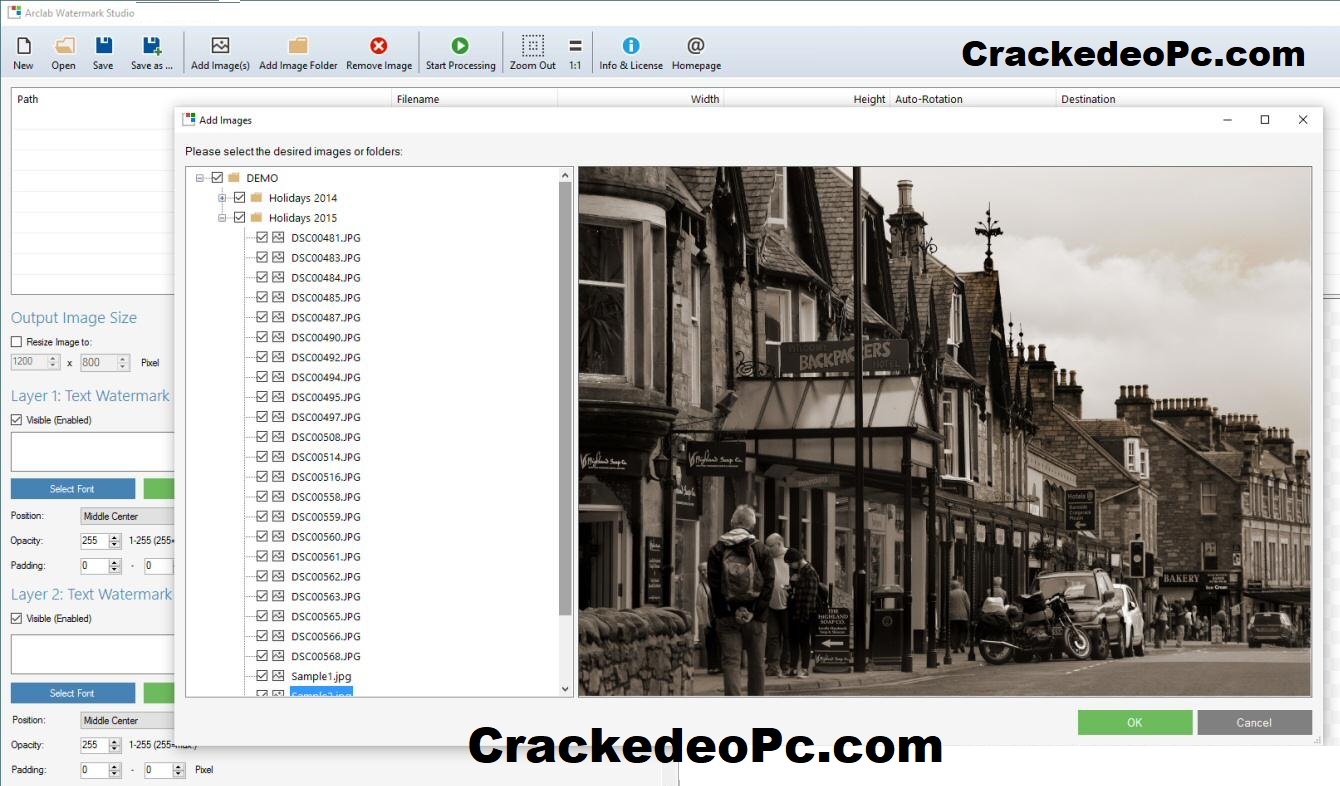Select DSC00565.JPG in the tree
Viewport: 1340px width, 786px height.
(326, 616)
